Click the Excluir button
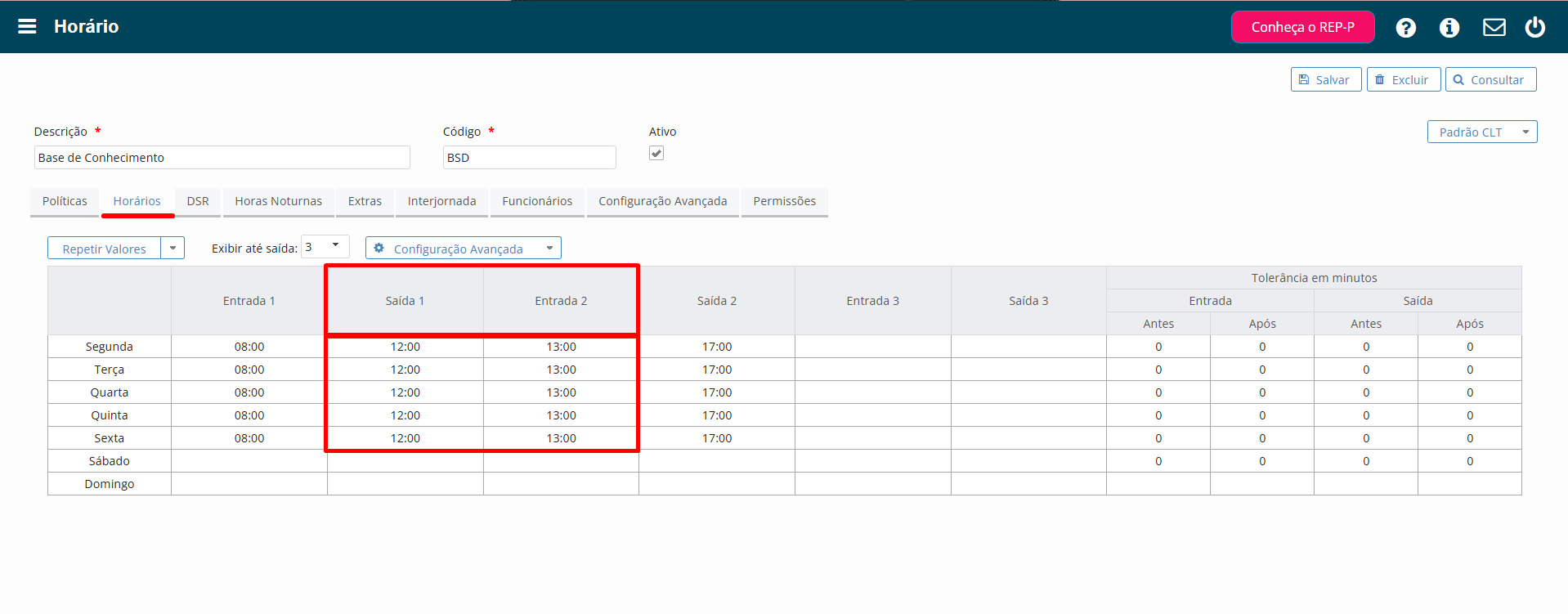Viewport: 1568px width, 614px height. point(1403,79)
